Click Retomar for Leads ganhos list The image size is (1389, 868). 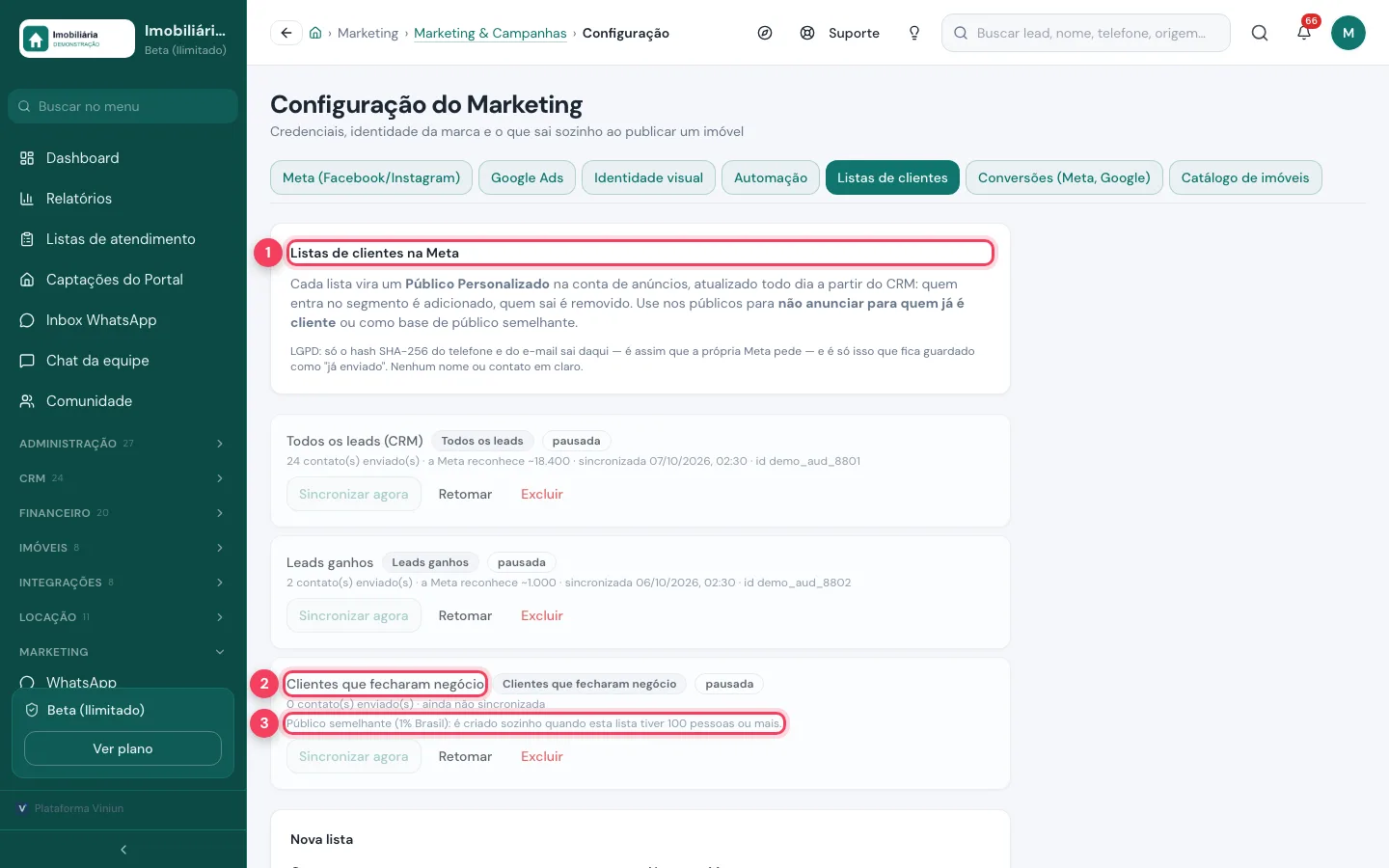pyautogui.click(x=465, y=615)
